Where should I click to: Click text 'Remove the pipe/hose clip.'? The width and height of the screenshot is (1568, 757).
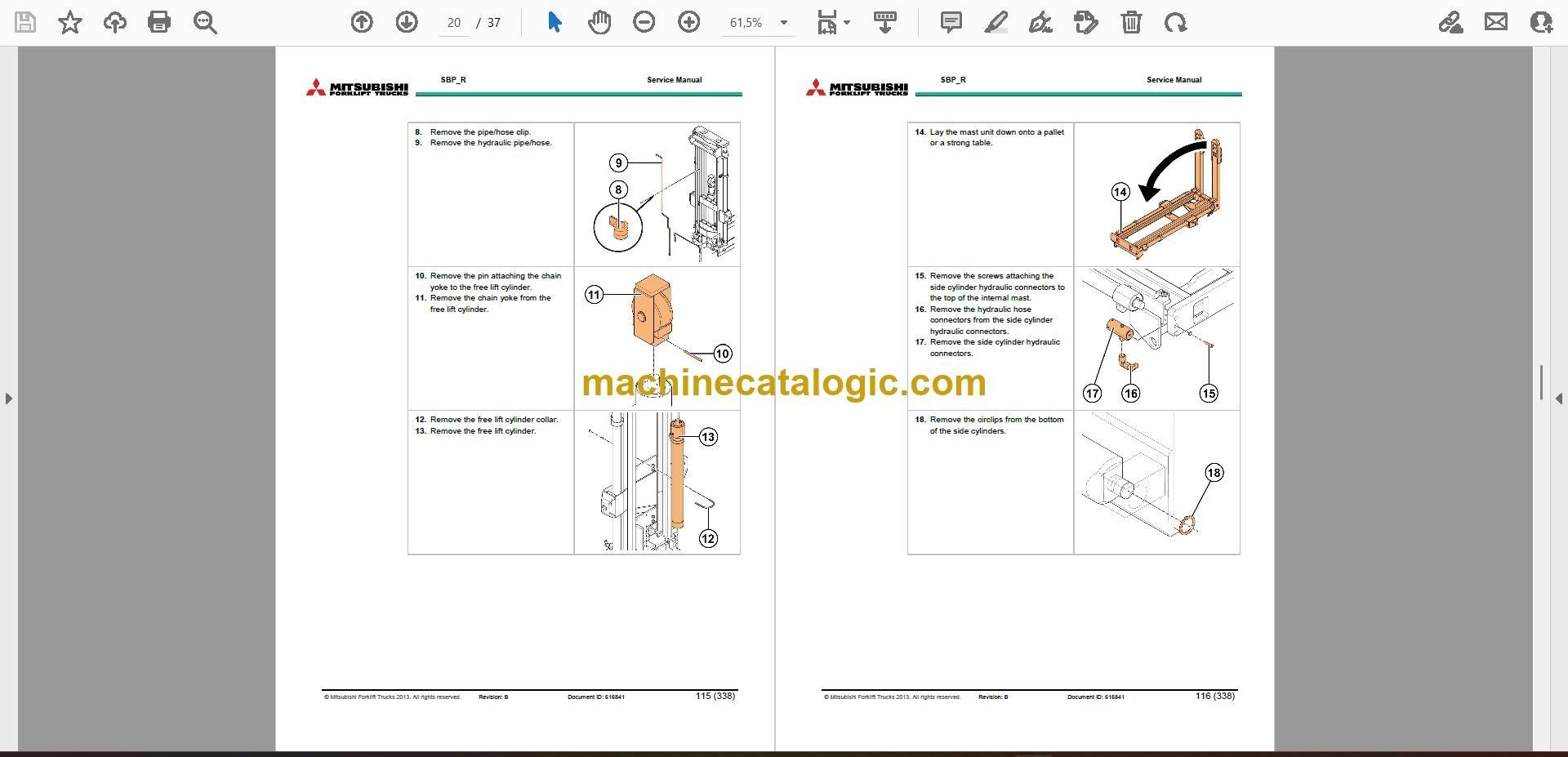[x=480, y=131]
